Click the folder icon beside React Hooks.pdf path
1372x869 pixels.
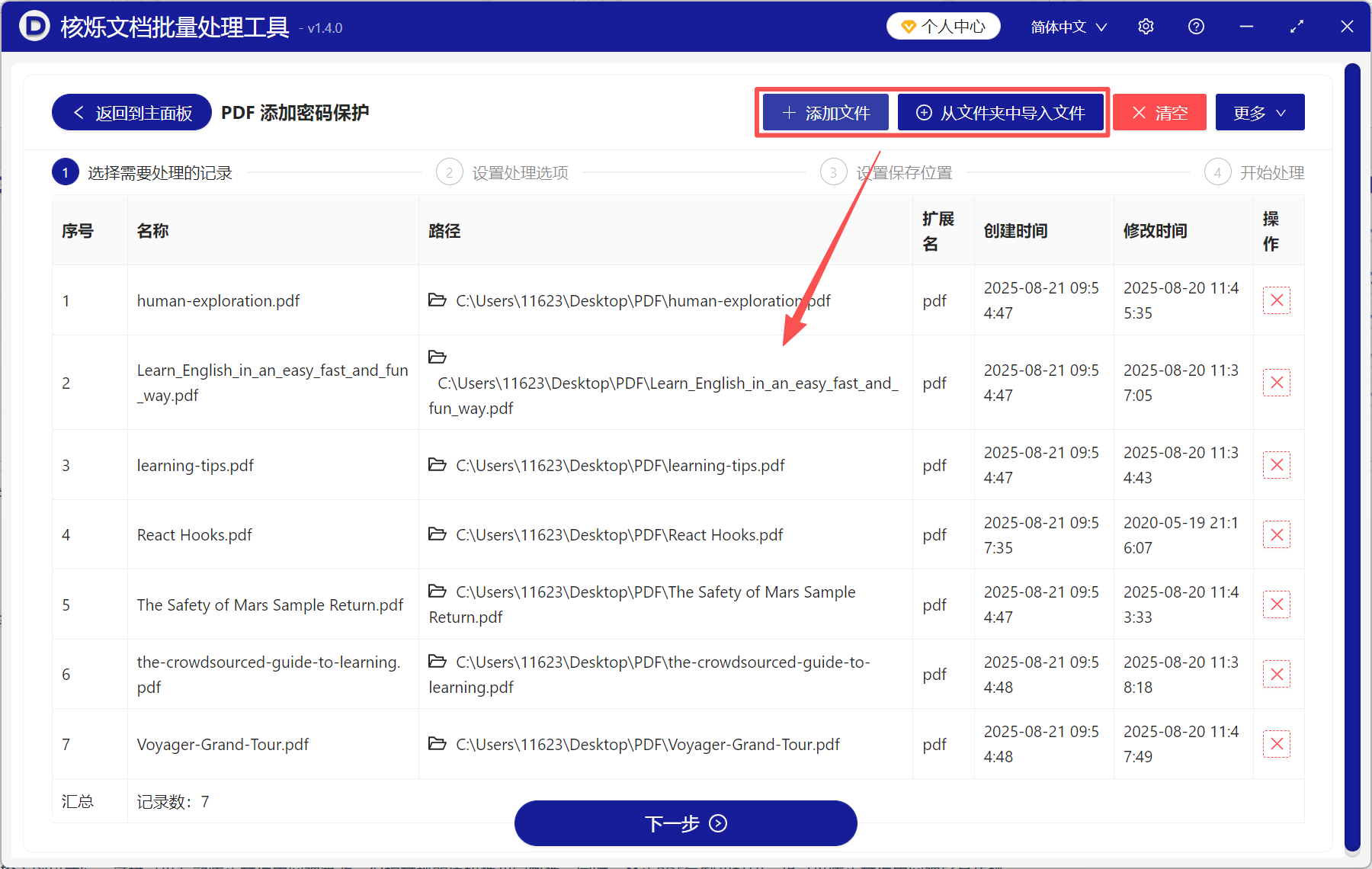pyautogui.click(x=437, y=534)
